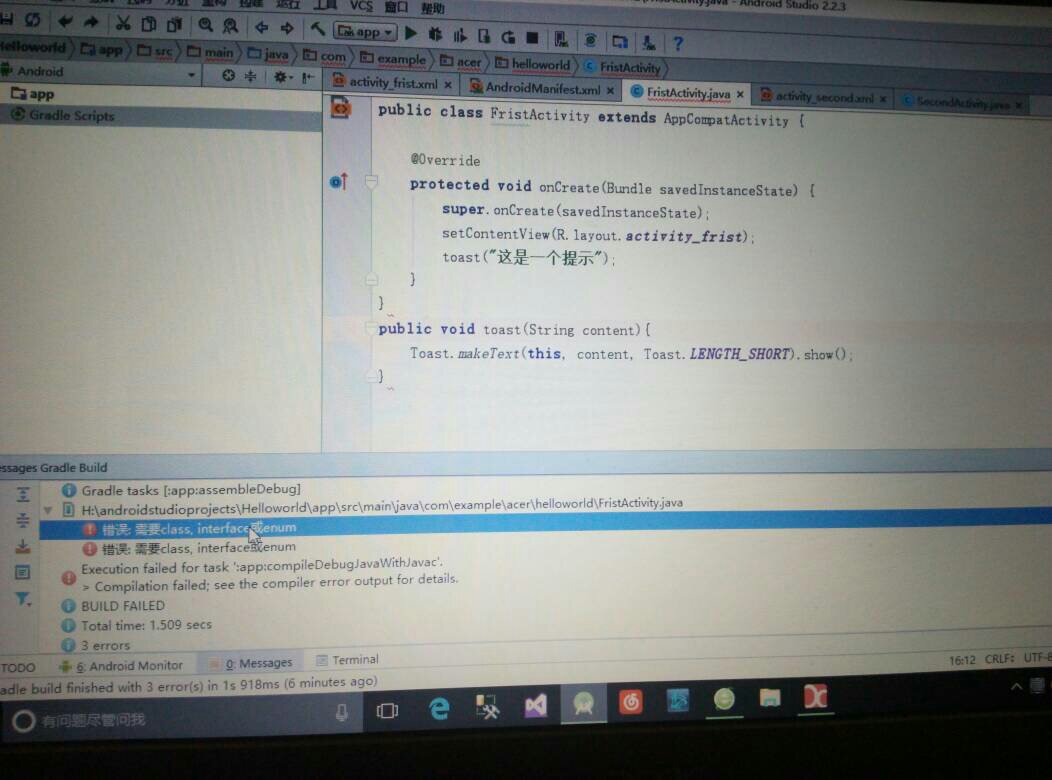Image resolution: width=1052 pixels, height=780 pixels.
Task: Select the app module in project tree
Action: (x=32, y=94)
